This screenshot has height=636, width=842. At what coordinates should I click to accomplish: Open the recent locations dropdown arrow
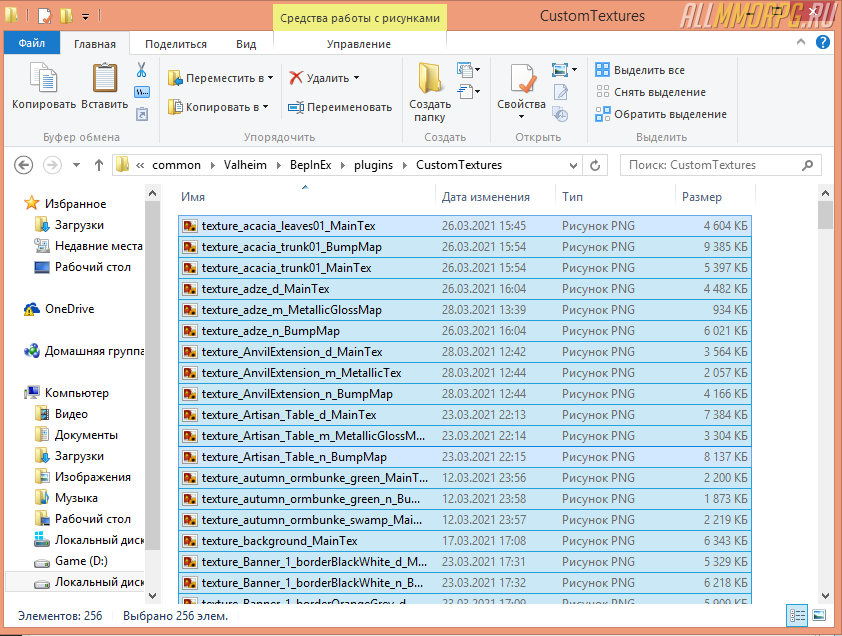click(76, 165)
